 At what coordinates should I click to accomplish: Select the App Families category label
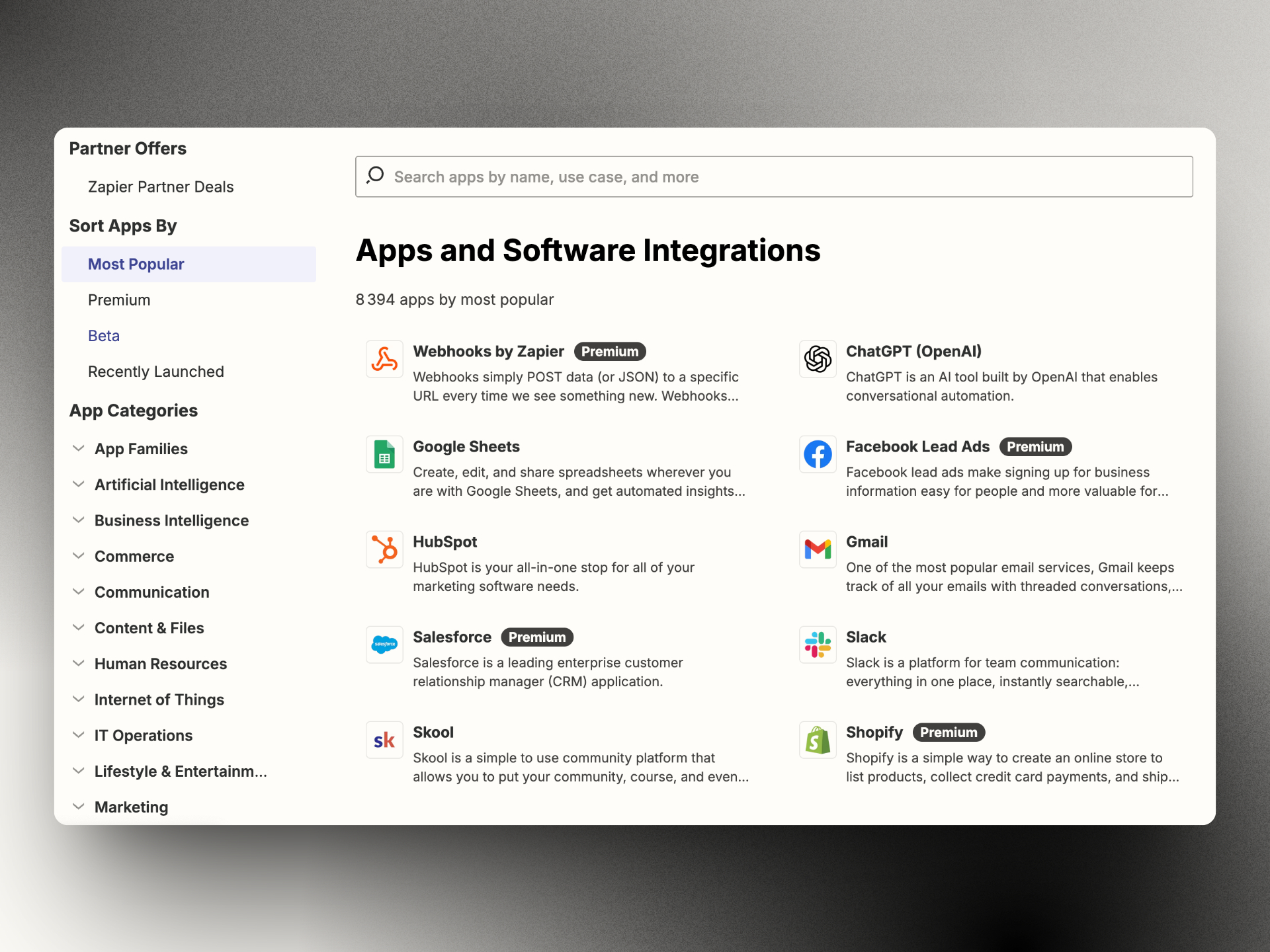141,449
